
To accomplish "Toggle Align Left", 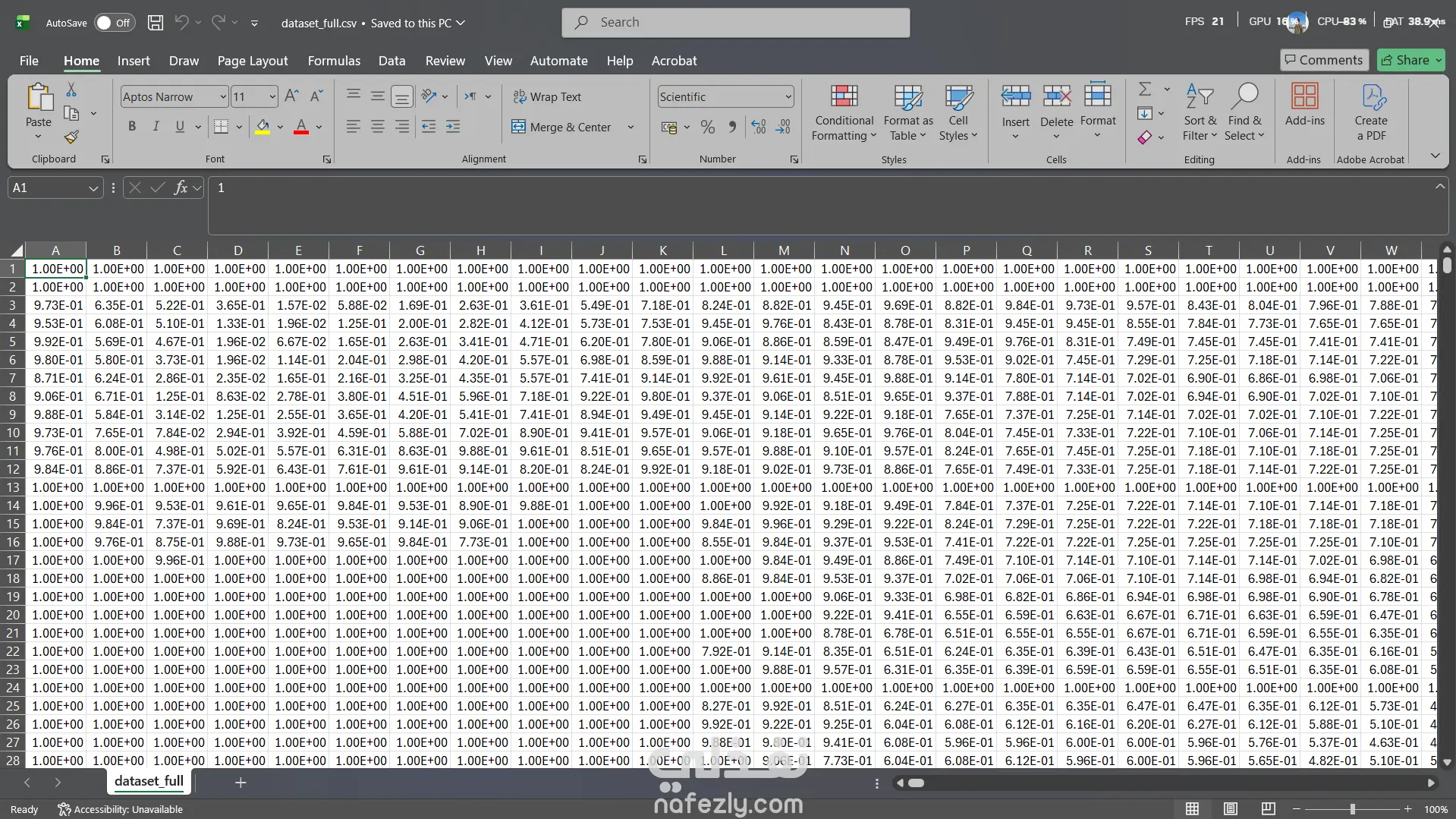I will (x=354, y=127).
